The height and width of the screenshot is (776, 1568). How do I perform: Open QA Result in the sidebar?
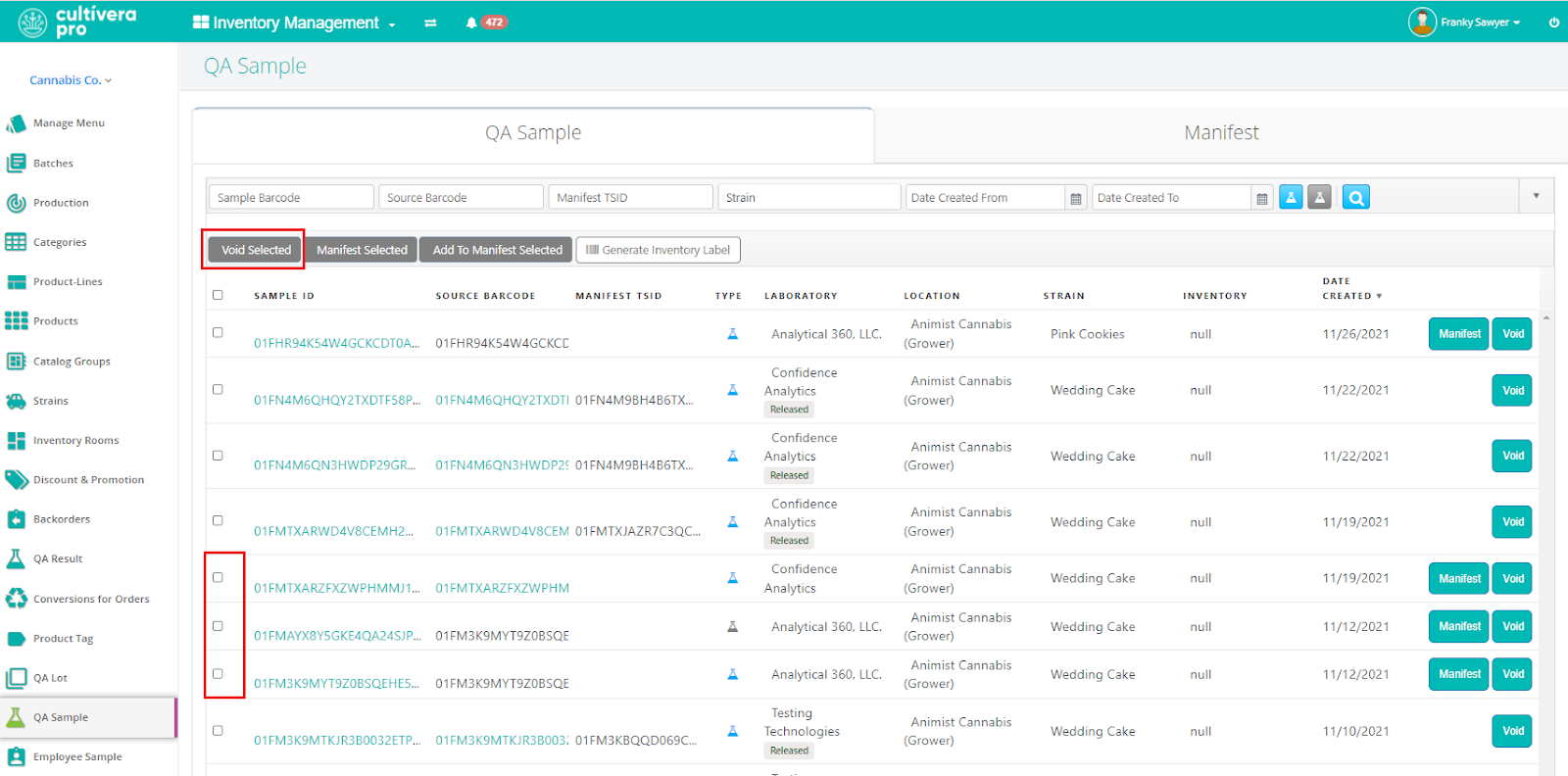tap(58, 559)
